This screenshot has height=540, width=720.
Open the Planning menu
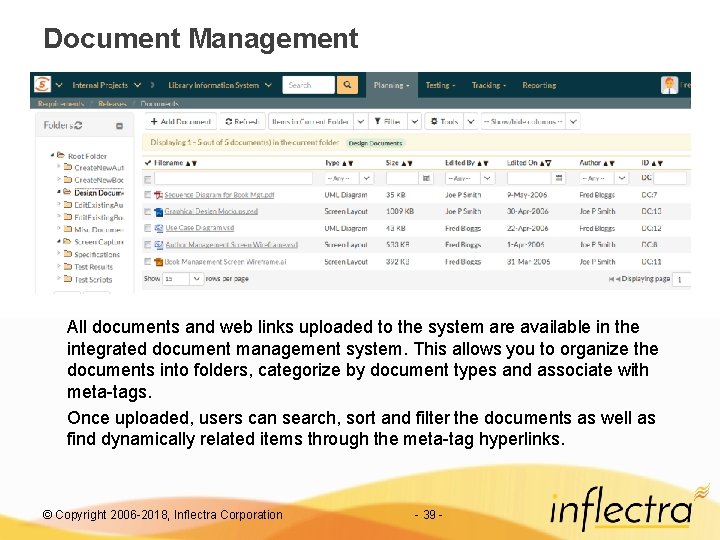[392, 85]
